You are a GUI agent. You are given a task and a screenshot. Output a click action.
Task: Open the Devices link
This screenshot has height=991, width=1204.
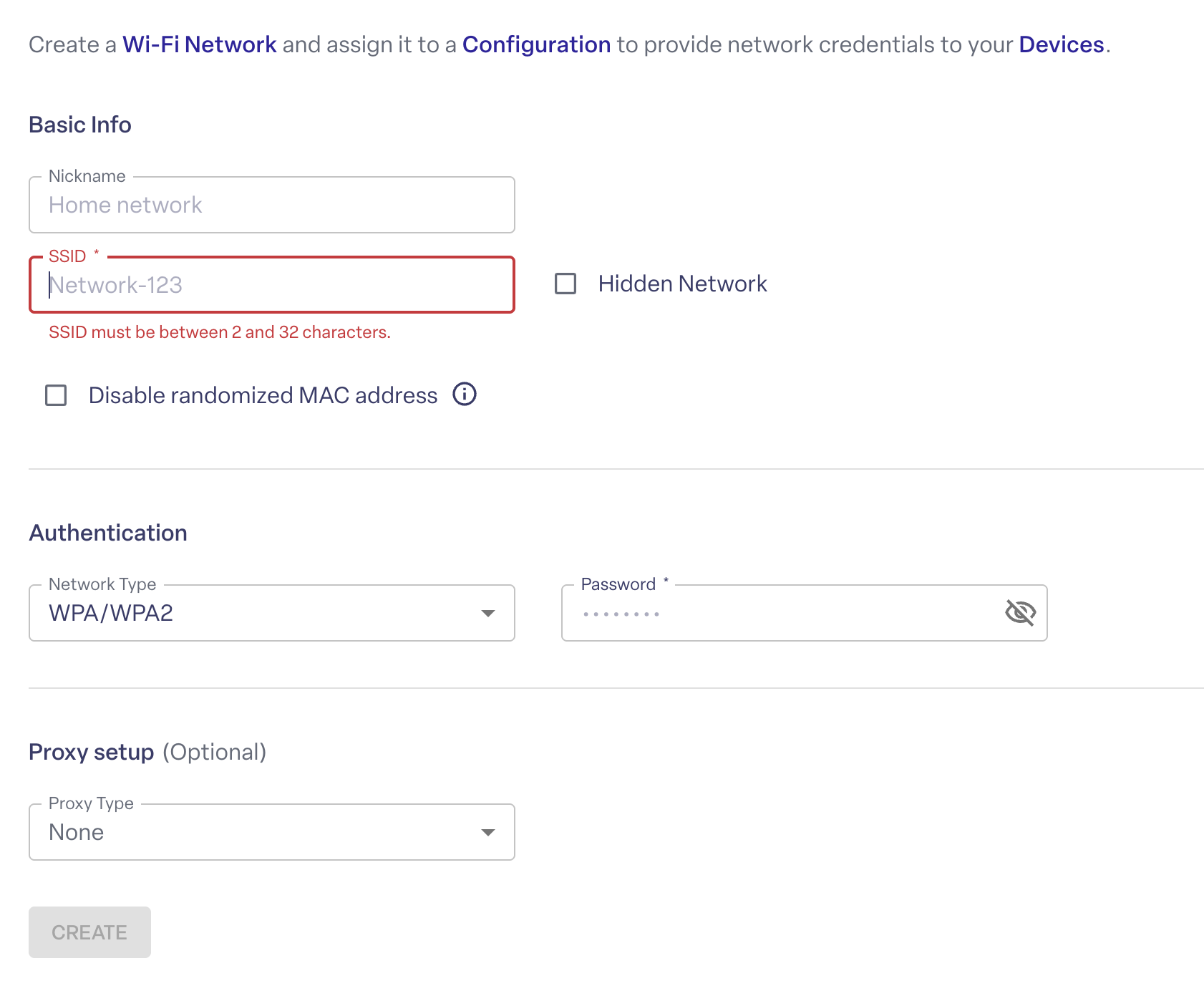pos(1061,44)
